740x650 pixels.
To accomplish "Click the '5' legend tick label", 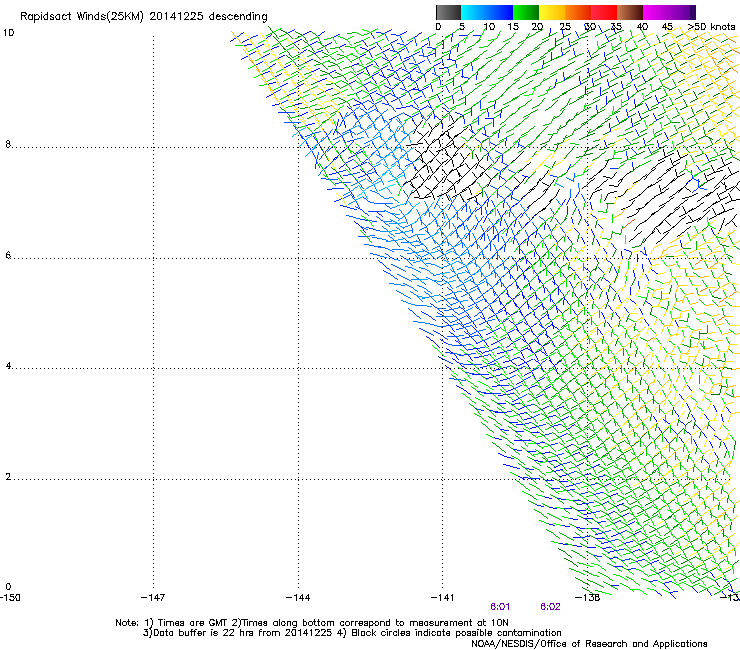I will click(462, 27).
